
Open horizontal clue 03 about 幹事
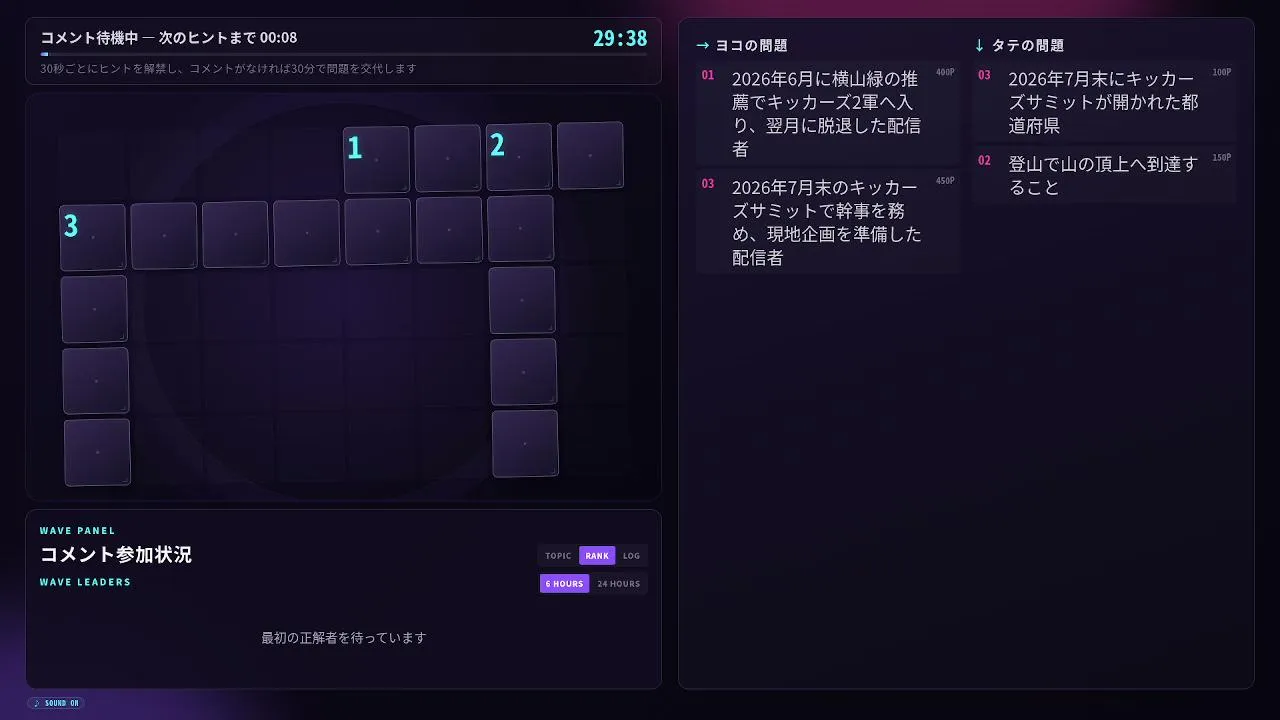[828, 222]
